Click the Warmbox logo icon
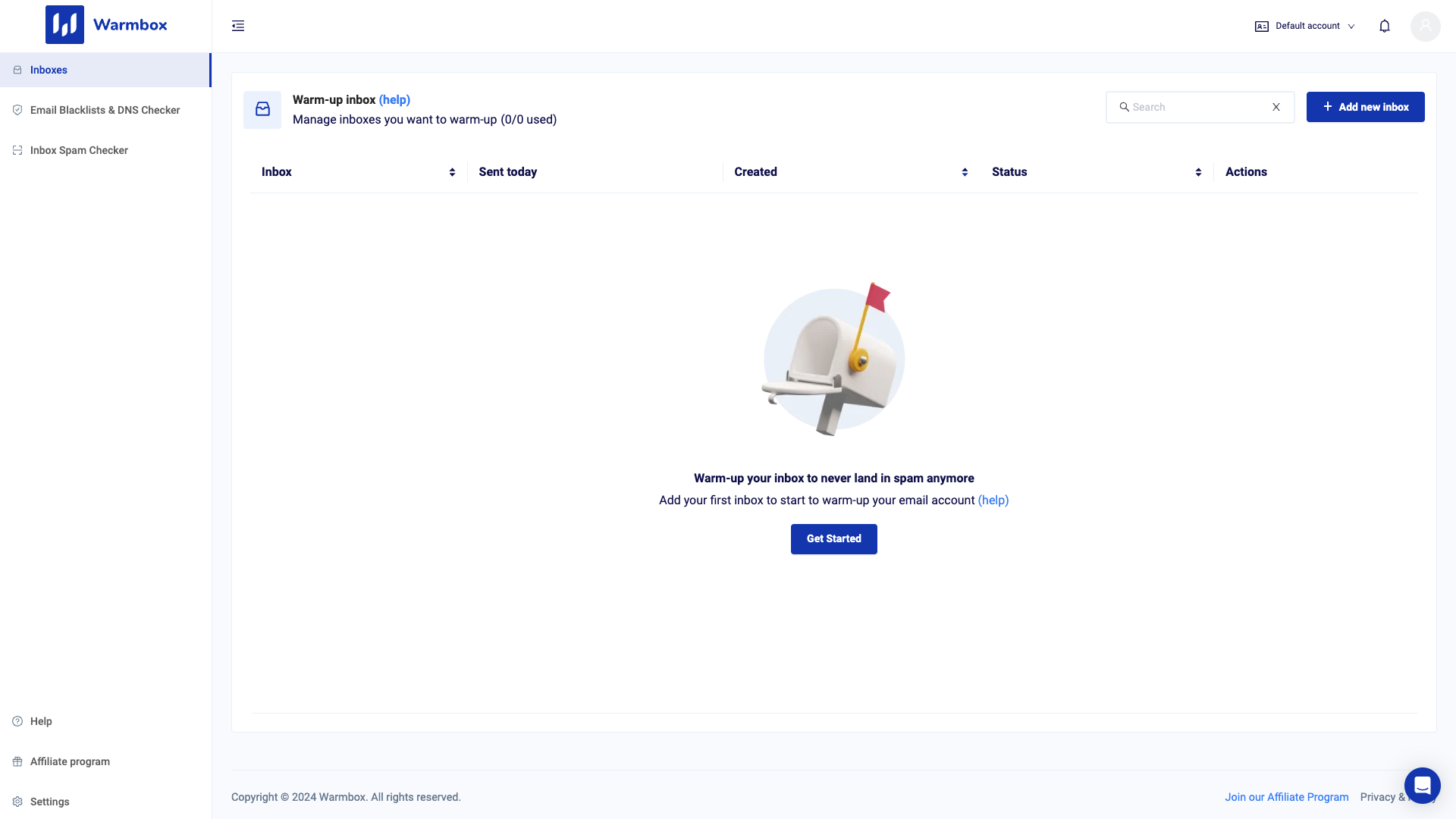The image size is (1456, 819). pos(64,25)
